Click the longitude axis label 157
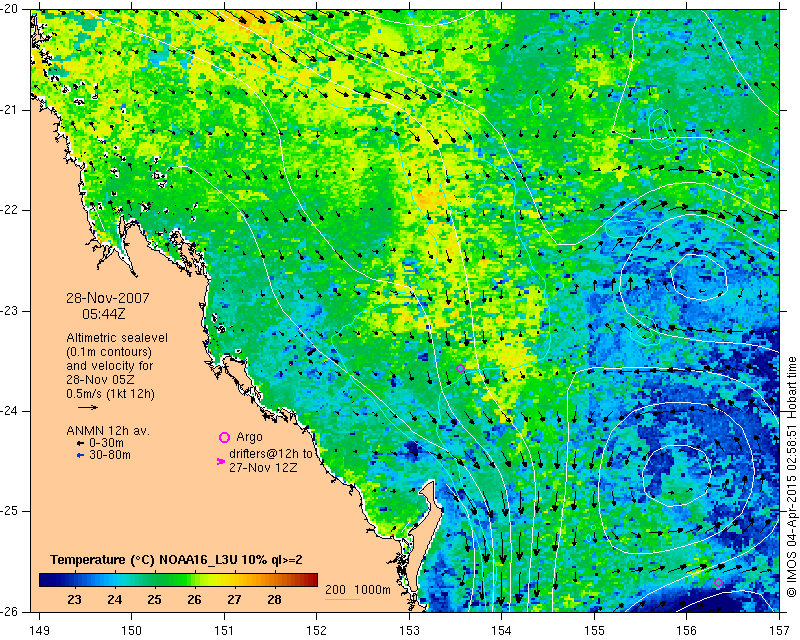 [780, 631]
